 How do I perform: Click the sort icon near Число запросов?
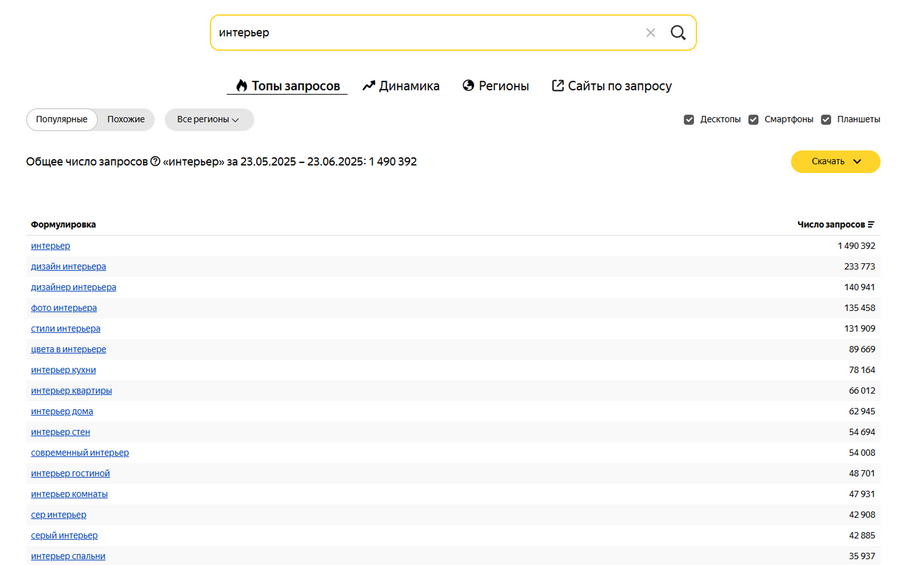pyautogui.click(x=871, y=225)
